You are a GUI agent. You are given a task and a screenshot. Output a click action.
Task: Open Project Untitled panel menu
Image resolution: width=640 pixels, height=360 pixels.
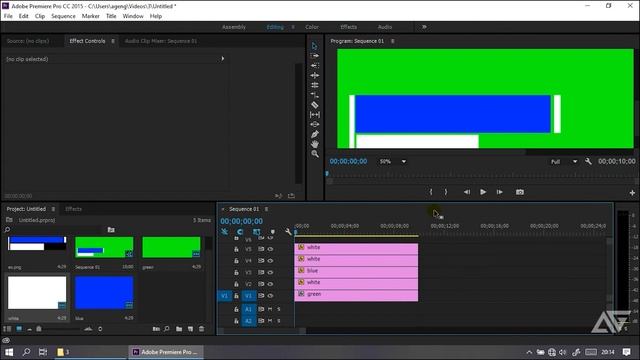(53, 209)
